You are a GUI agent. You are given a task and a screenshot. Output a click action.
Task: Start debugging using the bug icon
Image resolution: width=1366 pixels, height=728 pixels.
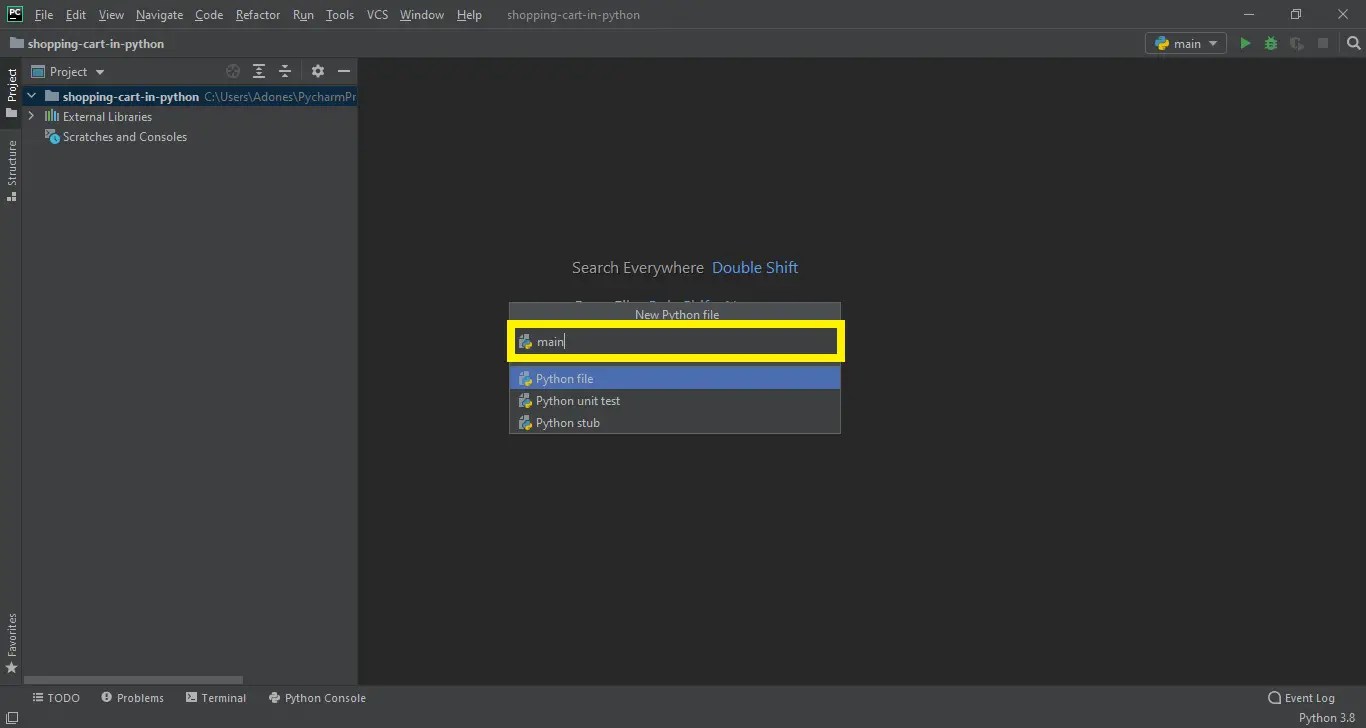point(1270,43)
